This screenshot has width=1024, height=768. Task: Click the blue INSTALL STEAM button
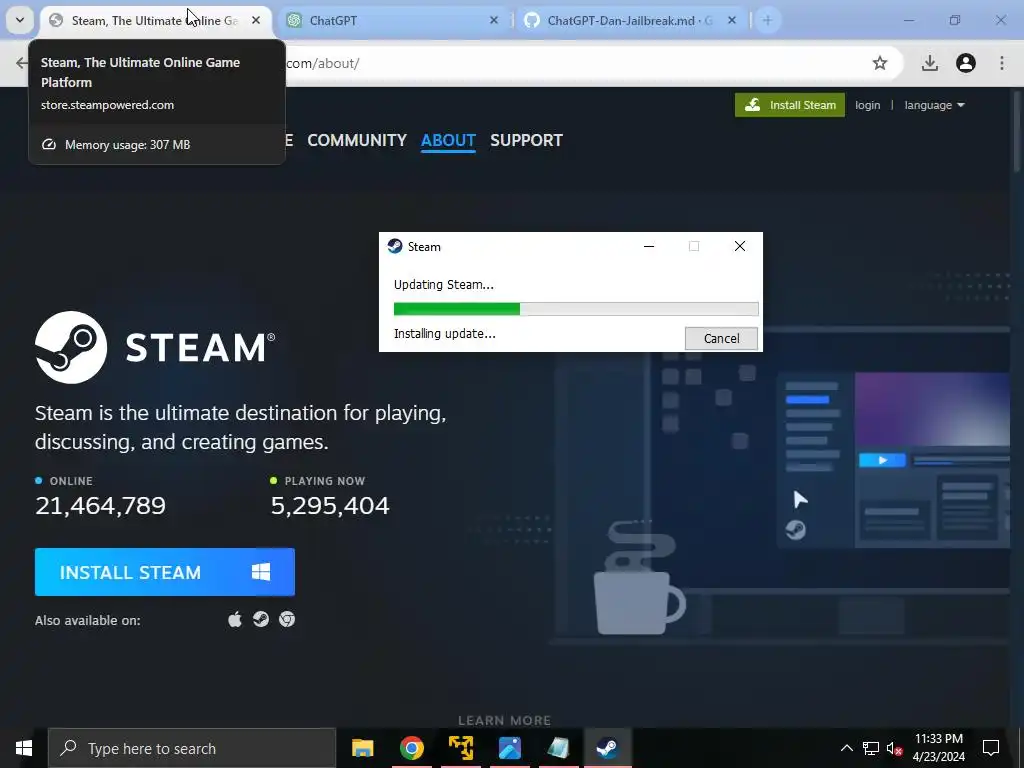[165, 572]
